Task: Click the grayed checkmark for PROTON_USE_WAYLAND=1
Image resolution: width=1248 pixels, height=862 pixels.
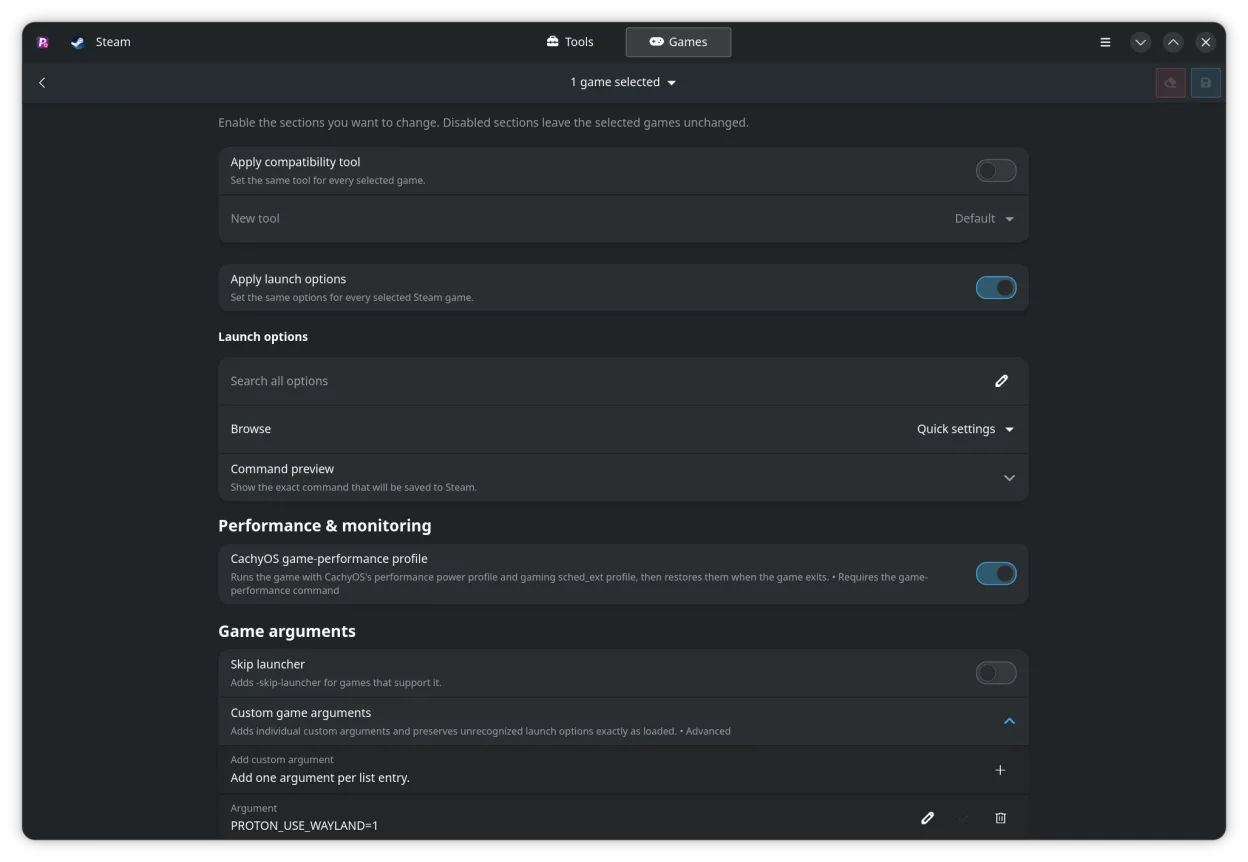Action: pyautogui.click(x=963, y=818)
